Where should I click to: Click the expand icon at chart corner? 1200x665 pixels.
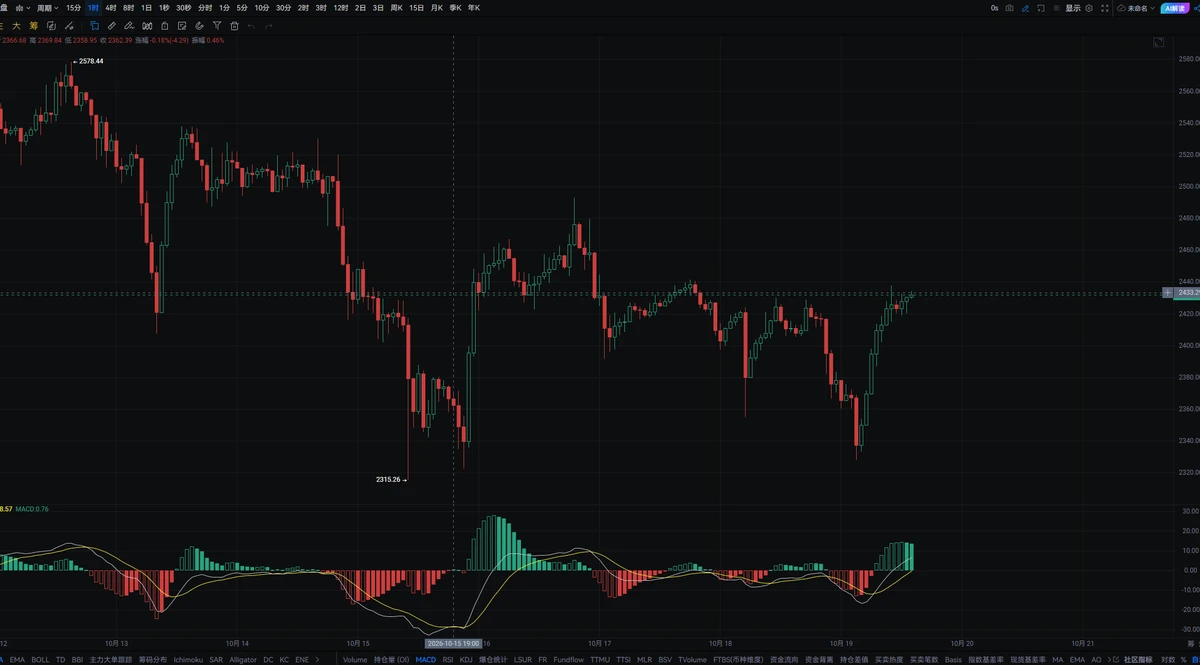tap(1158, 43)
